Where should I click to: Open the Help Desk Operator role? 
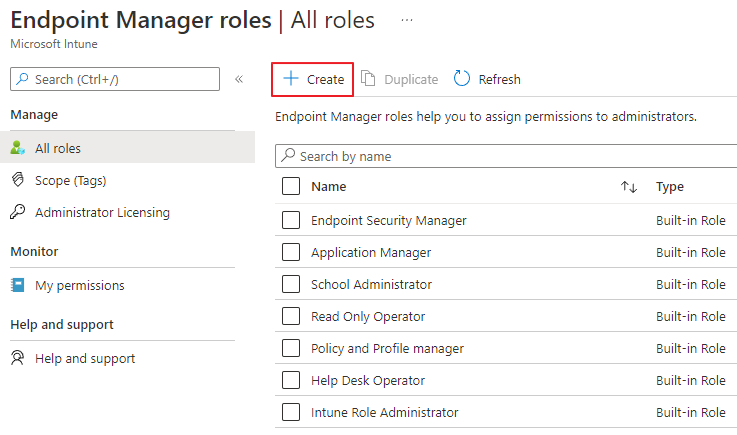[x=368, y=380]
